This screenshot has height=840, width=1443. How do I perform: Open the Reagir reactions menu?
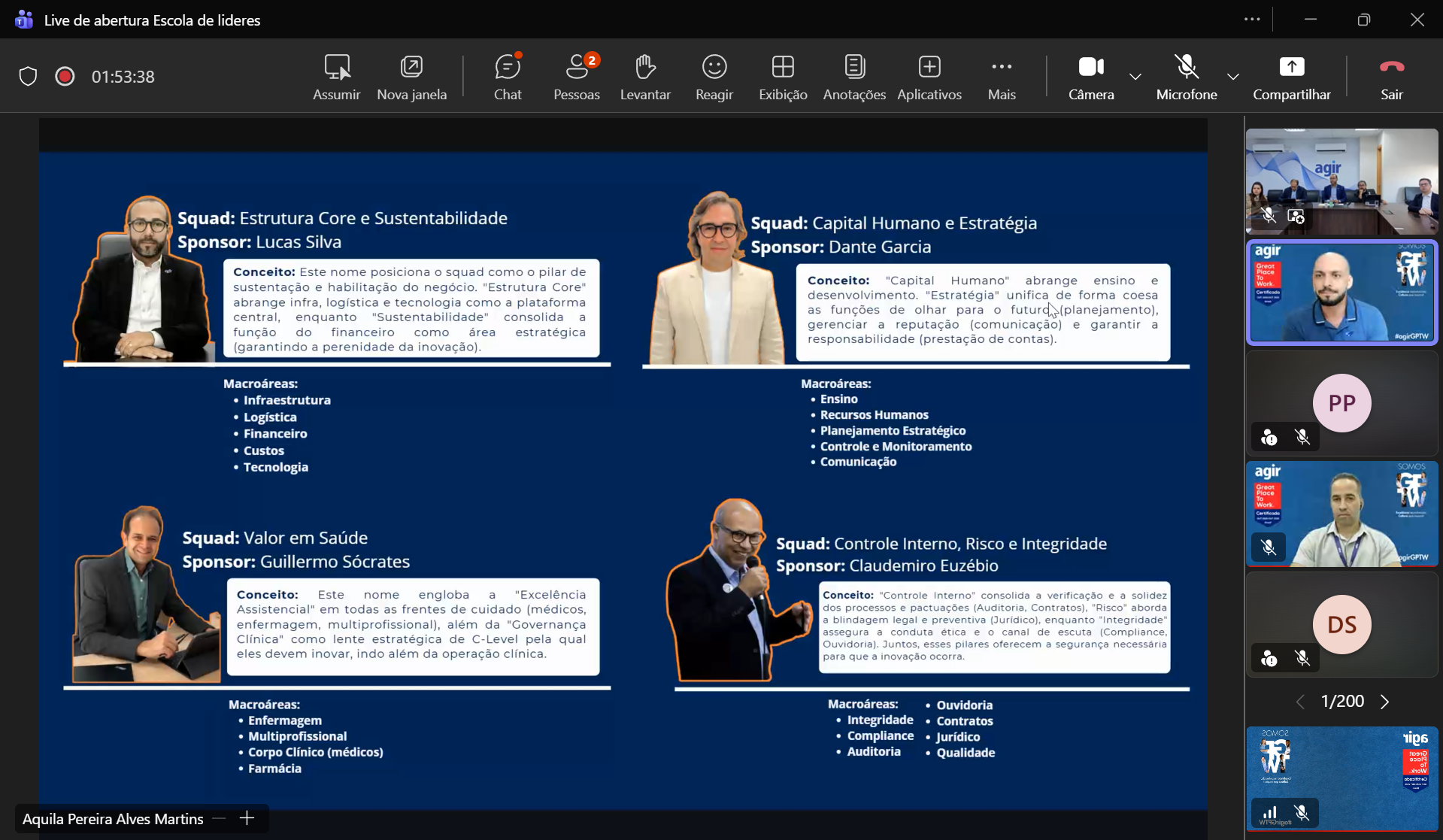tap(714, 77)
